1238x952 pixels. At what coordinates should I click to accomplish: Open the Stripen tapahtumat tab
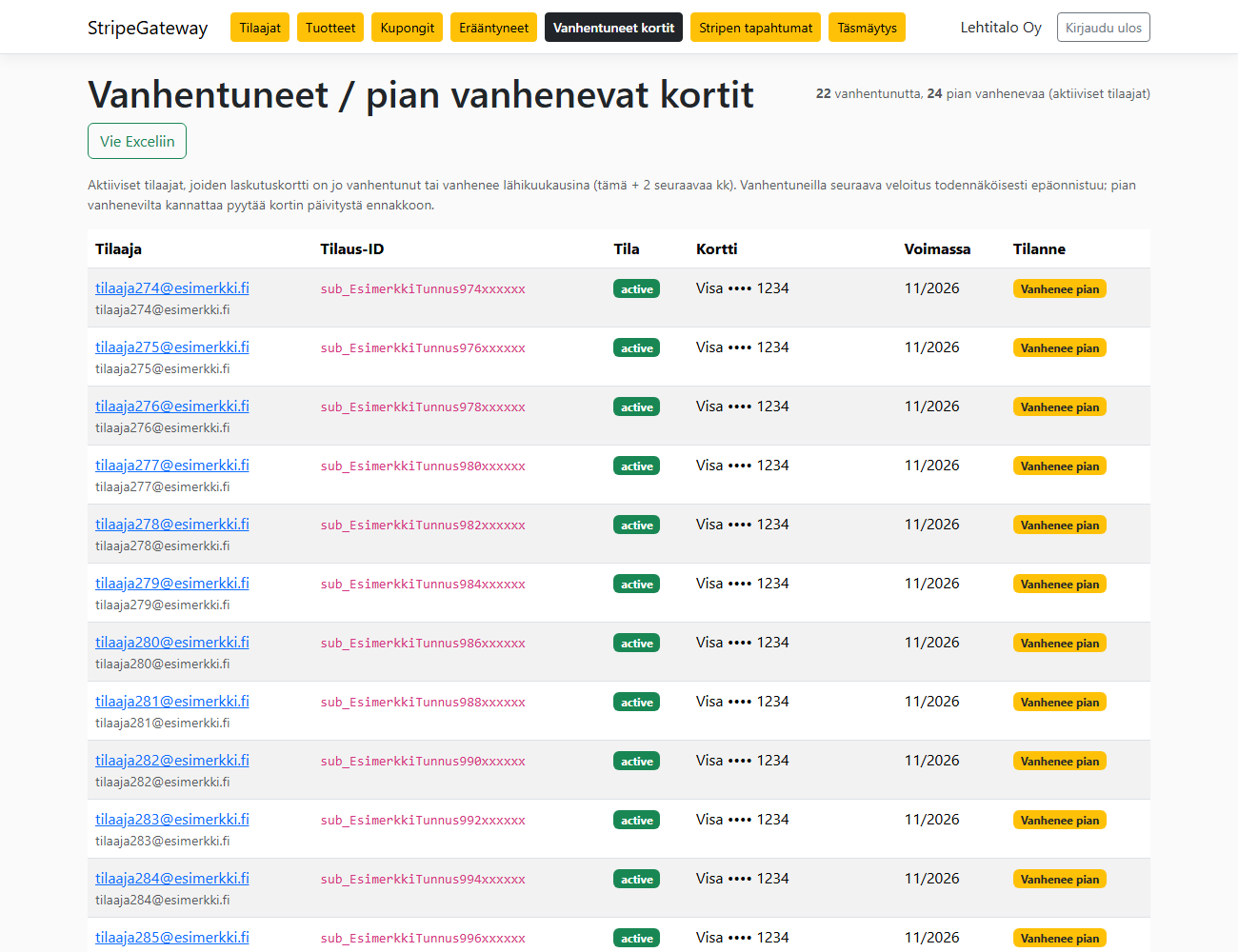[756, 28]
